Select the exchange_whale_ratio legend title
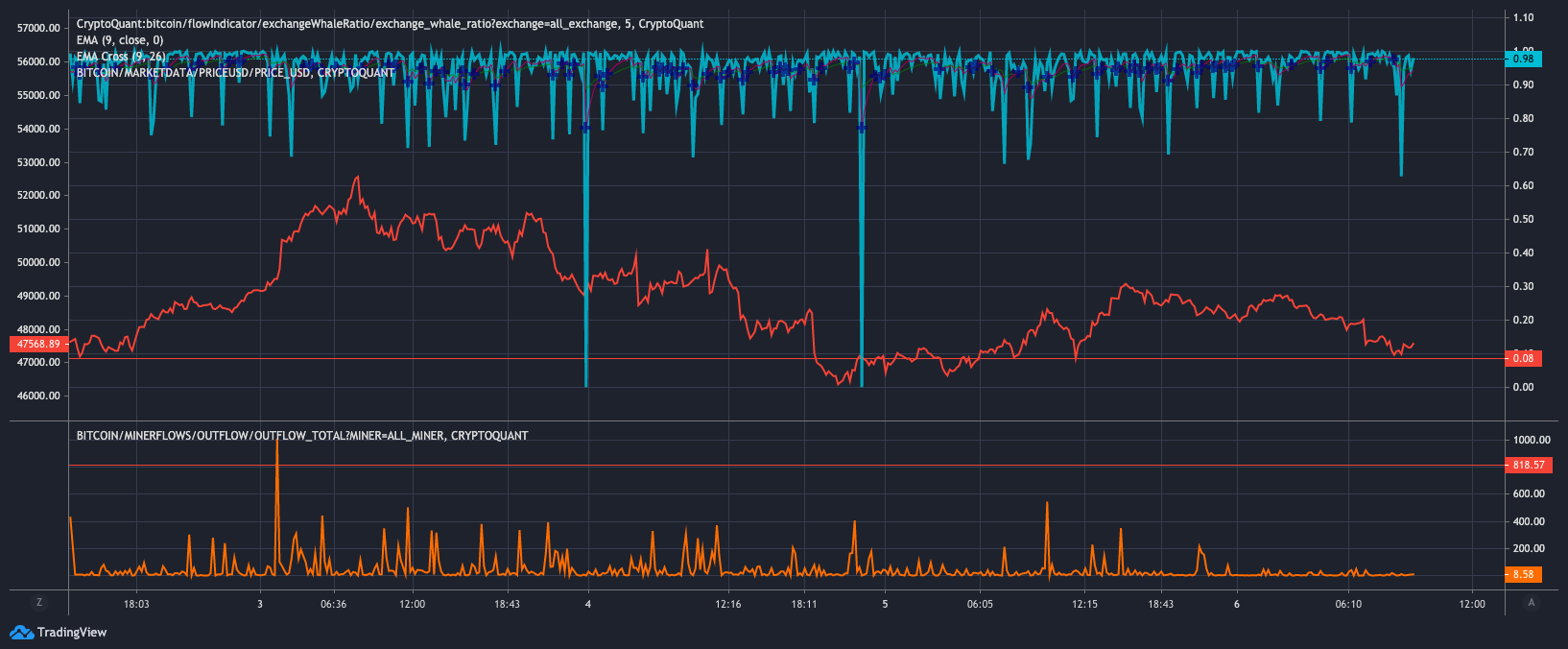The width and height of the screenshot is (1568, 649). [x=390, y=24]
